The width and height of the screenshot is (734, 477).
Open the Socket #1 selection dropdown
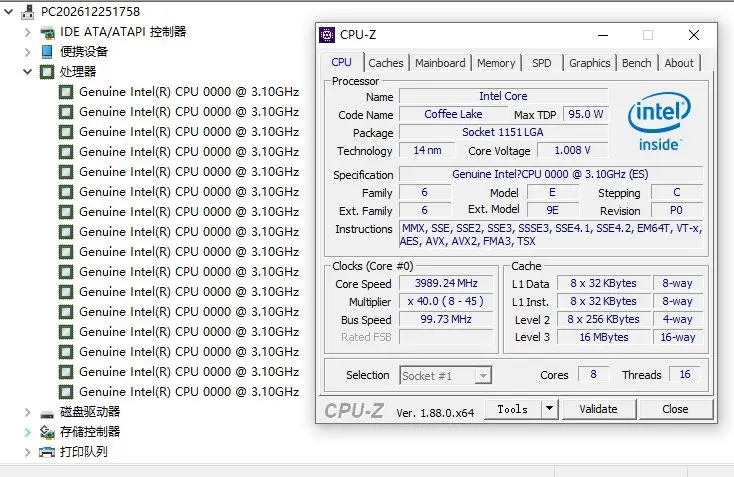(483, 375)
